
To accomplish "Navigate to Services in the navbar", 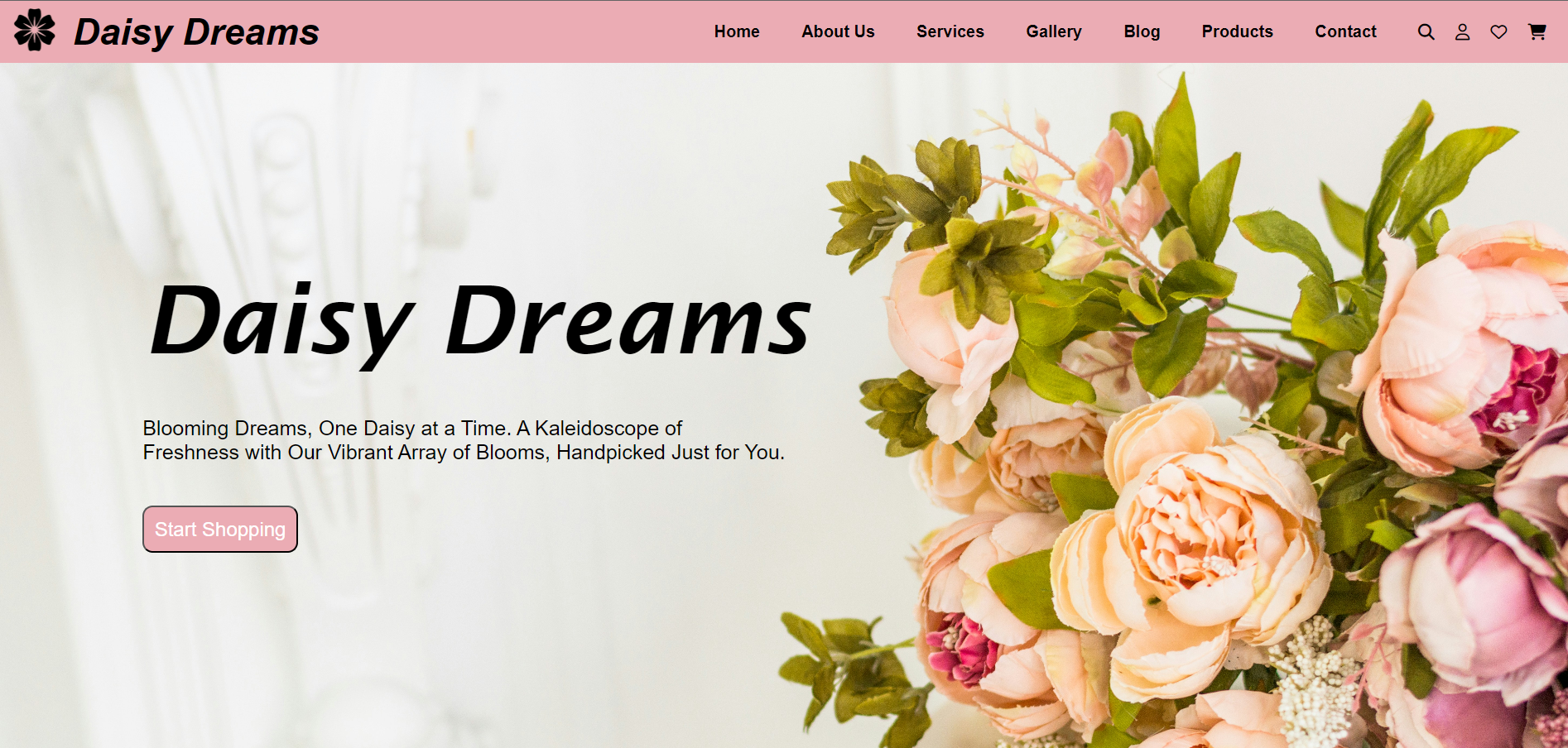I will pos(950,32).
